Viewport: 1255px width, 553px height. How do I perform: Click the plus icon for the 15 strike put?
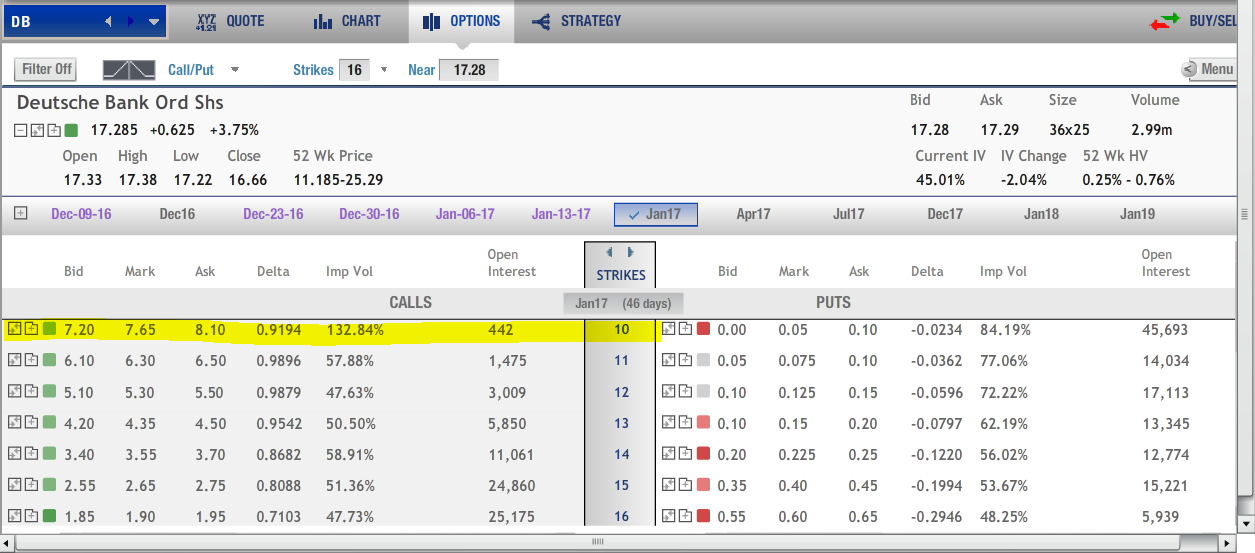click(x=685, y=486)
